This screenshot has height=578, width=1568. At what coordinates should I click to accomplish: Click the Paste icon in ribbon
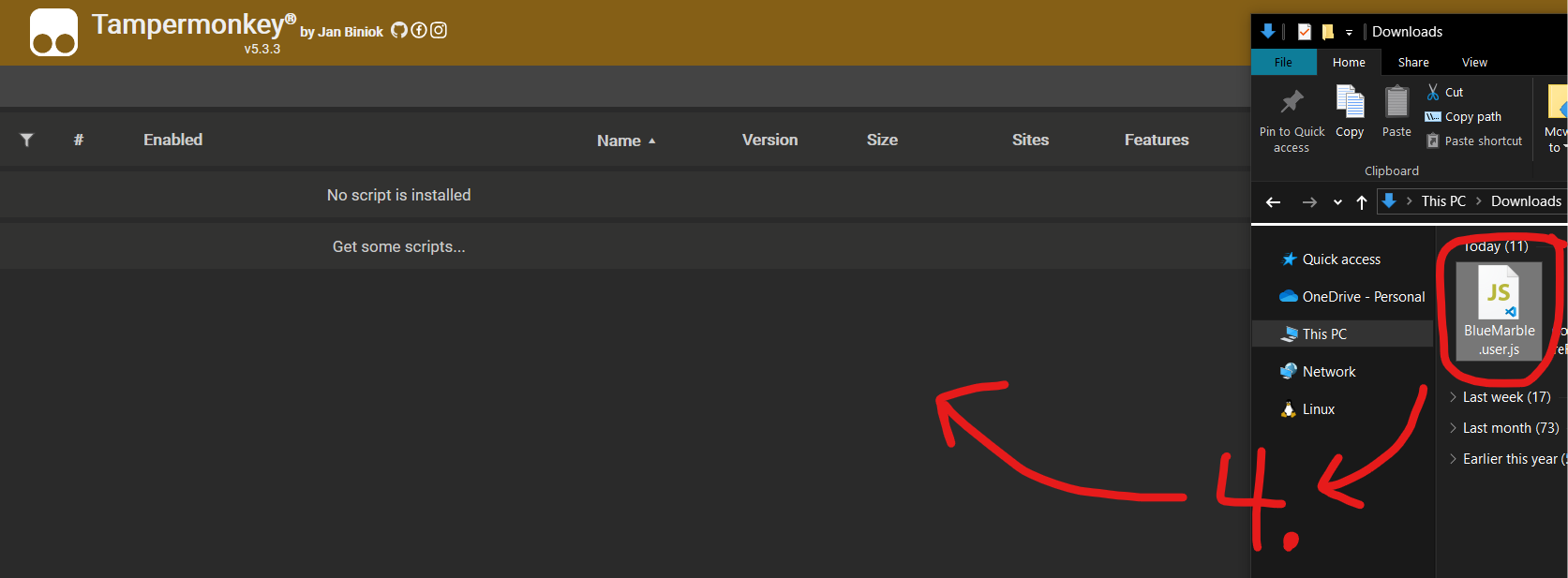coord(1396,101)
